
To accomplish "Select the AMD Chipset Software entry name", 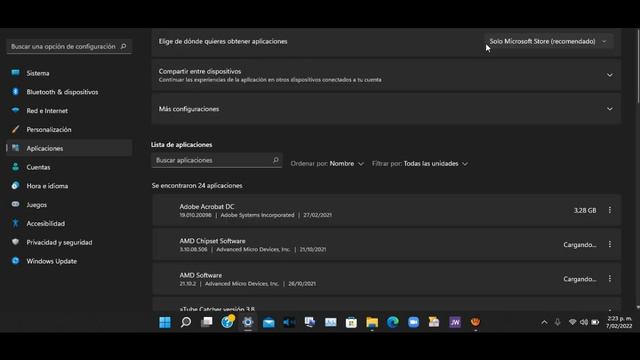I will (x=212, y=241).
